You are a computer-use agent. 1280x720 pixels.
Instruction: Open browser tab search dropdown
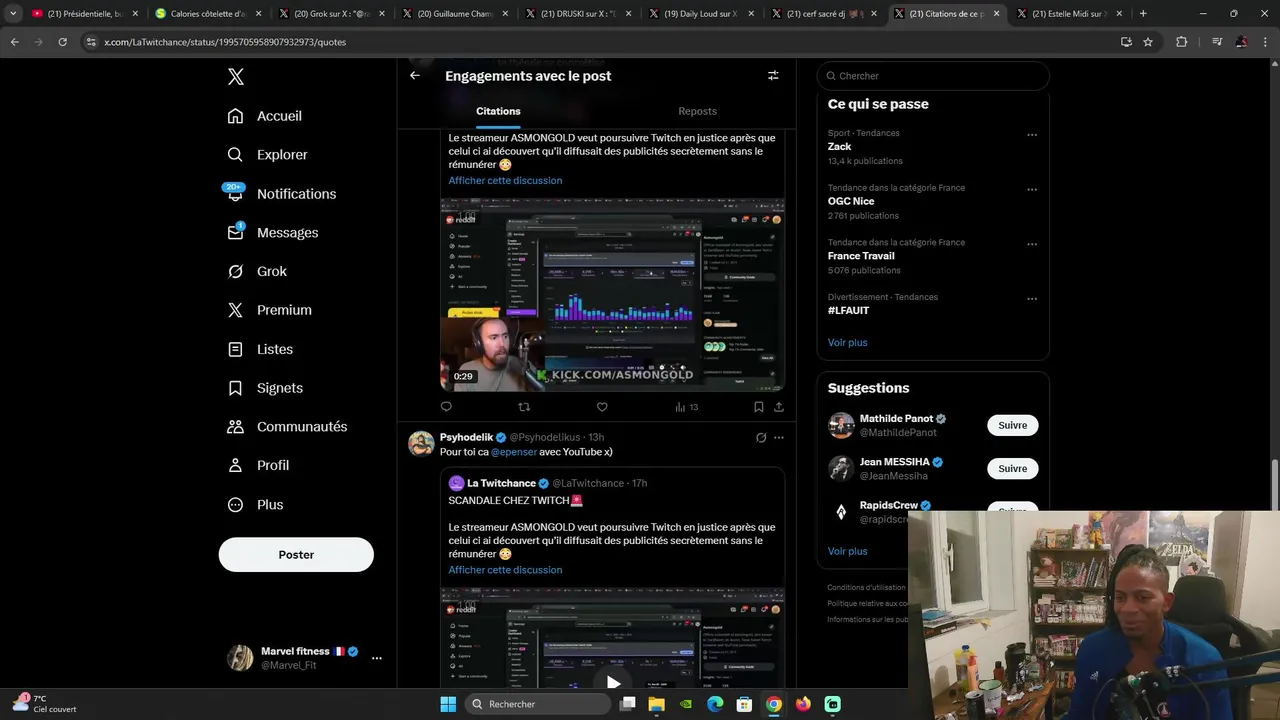tap(13, 14)
